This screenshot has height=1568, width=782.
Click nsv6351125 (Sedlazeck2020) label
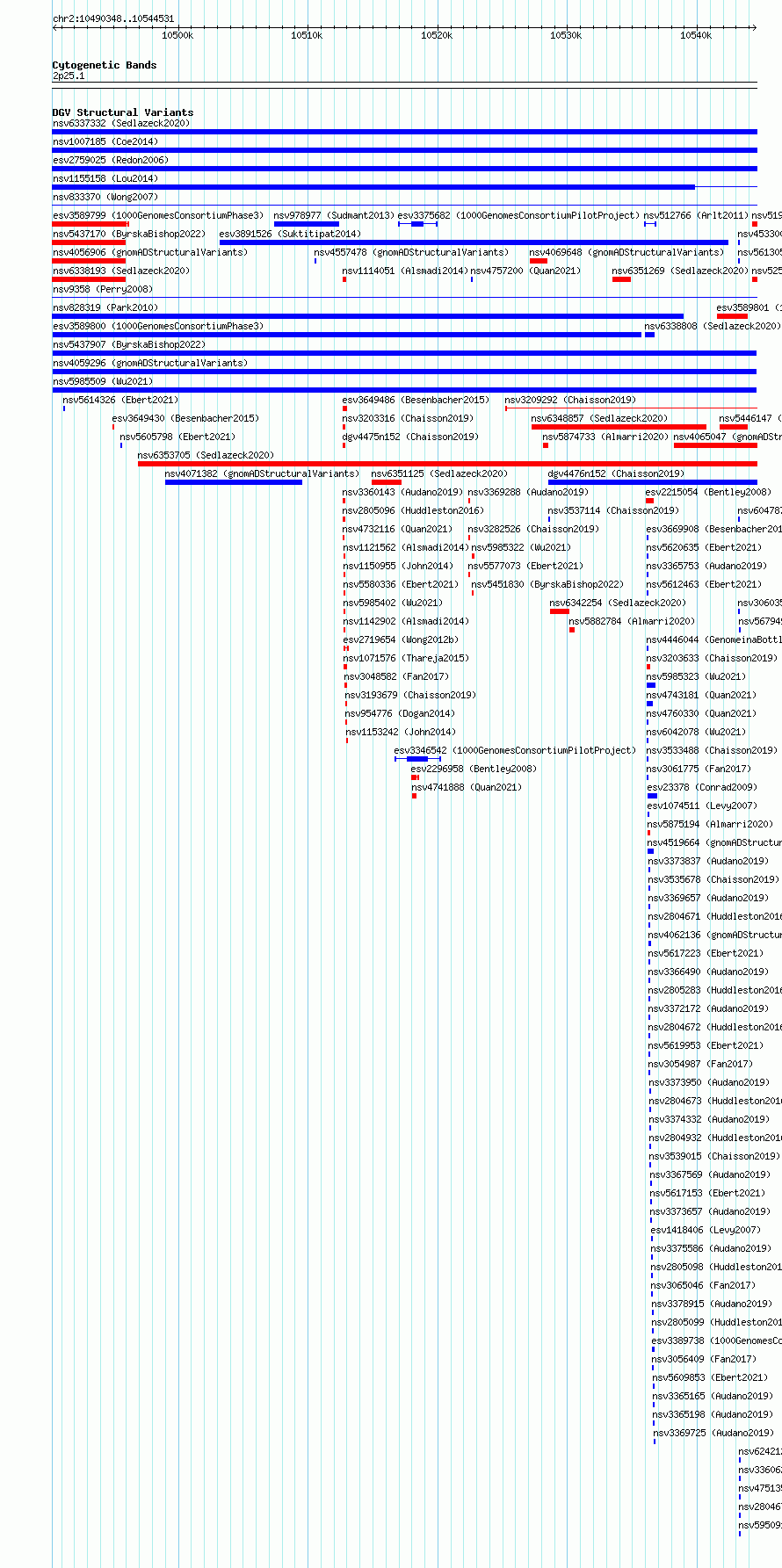pyautogui.click(x=439, y=474)
